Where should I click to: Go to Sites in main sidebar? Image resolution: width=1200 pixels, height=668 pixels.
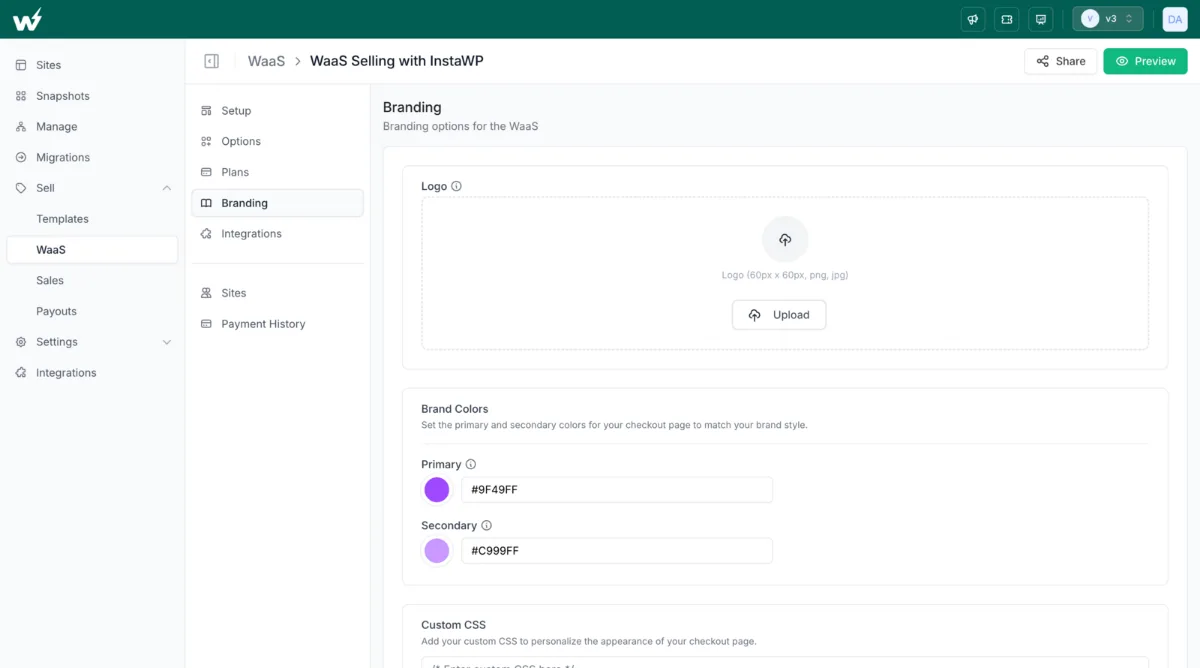(x=48, y=65)
